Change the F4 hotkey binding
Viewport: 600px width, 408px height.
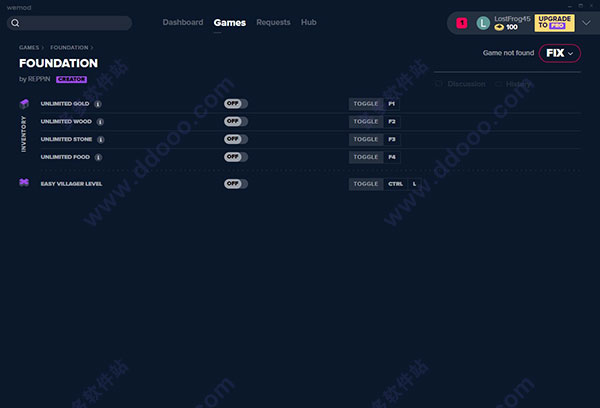392,157
